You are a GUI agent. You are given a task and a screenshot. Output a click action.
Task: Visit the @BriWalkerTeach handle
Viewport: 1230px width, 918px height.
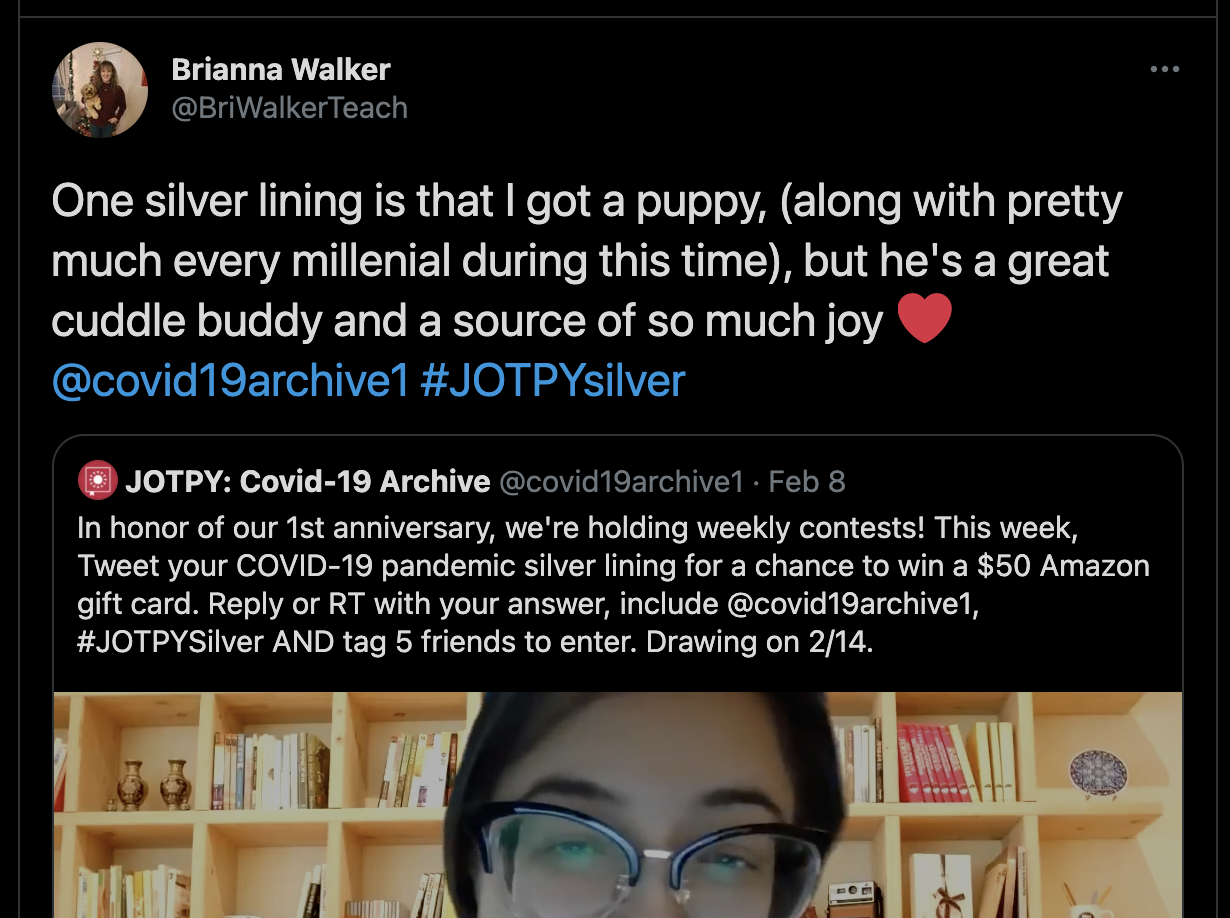click(x=290, y=108)
